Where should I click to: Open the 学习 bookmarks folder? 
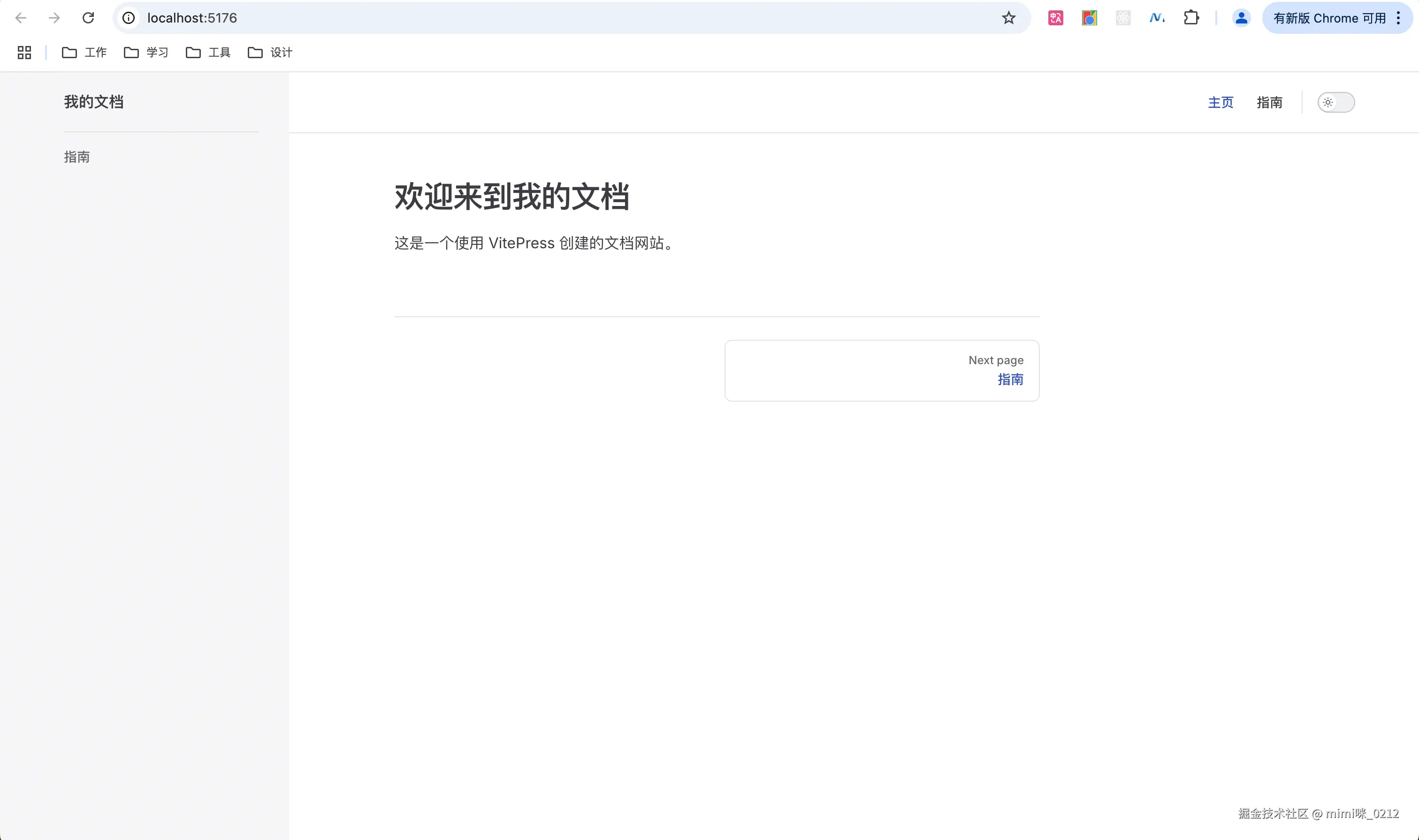click(x=146, y=53)
